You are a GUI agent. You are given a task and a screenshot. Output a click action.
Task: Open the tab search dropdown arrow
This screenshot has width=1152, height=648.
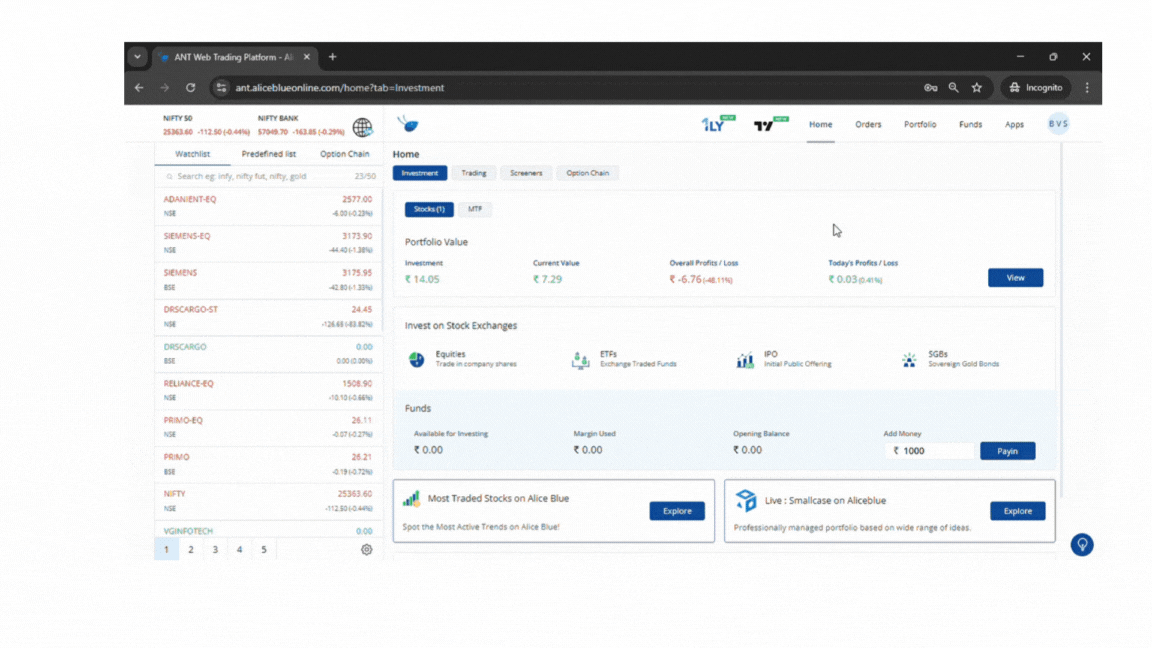pos(137,57)
